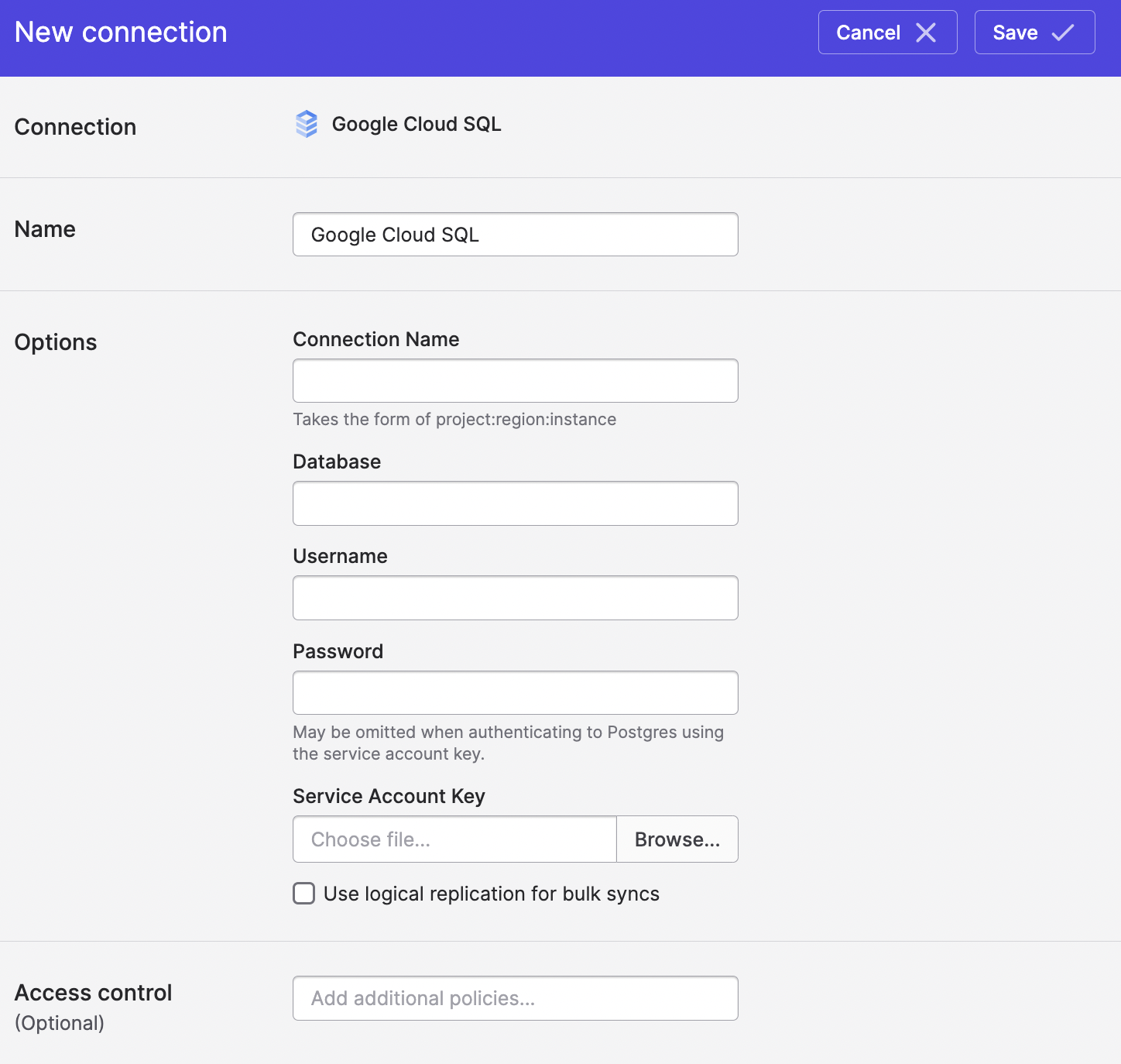Viewport: 1121px width, 1064px height.
Task: Click the 'May be omitted when authenticating' hint text
Action: (x=508, y=743)
